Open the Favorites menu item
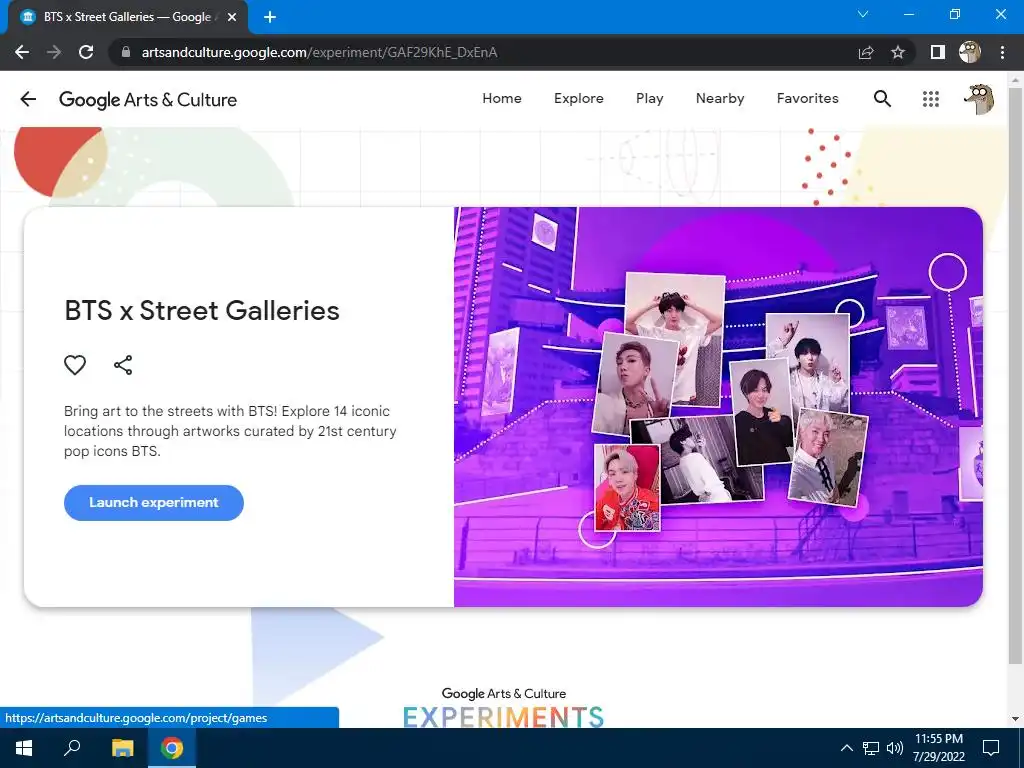The height and width of the screenshot is (768, 1024). click(x=807, y=98)
